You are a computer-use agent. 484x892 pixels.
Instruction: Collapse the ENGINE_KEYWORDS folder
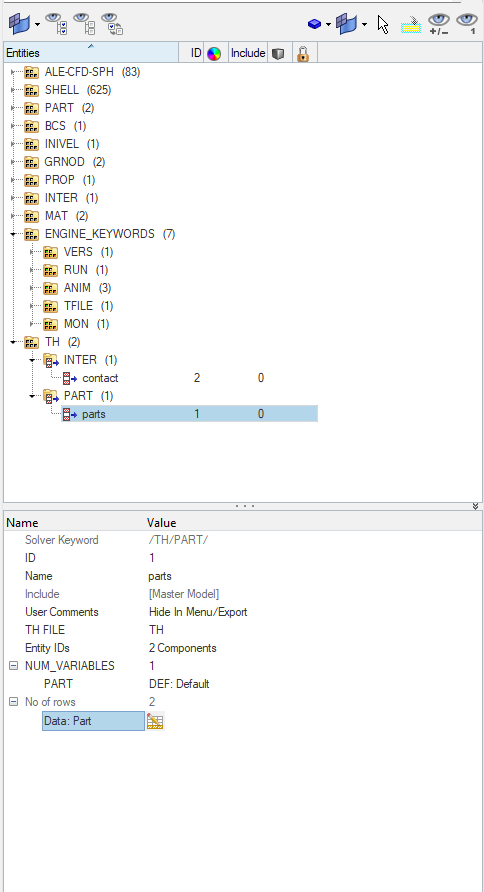click(x=13, y=234)
